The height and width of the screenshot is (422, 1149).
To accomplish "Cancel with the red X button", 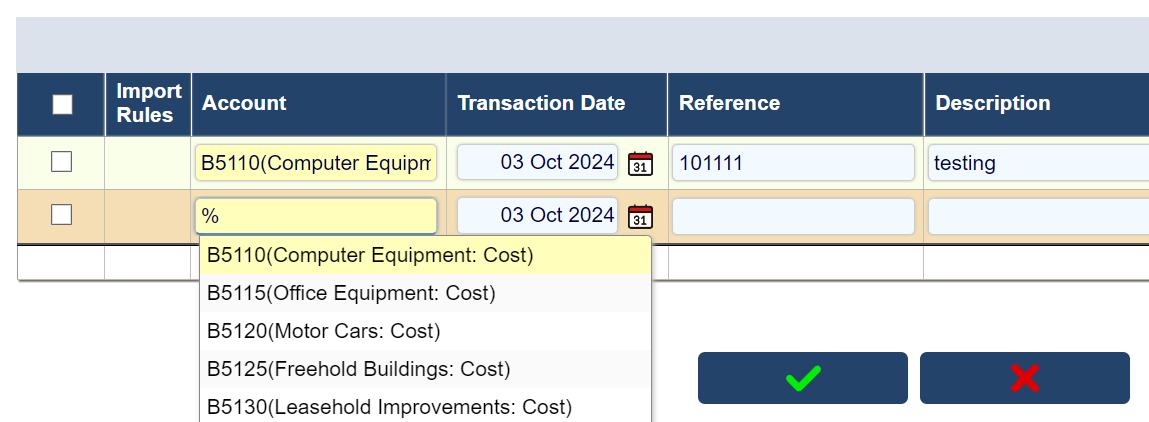I will (x=1024, y=378).
